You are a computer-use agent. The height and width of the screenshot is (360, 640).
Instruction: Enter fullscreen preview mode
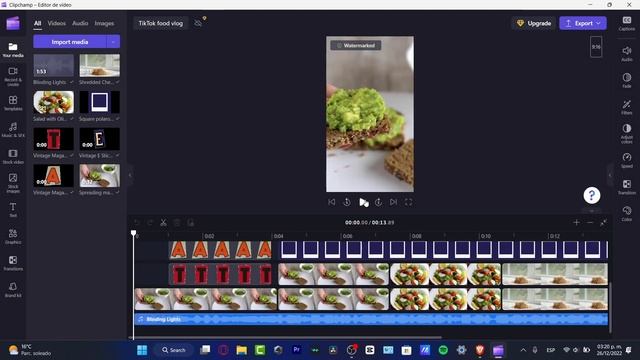point(408,202)
